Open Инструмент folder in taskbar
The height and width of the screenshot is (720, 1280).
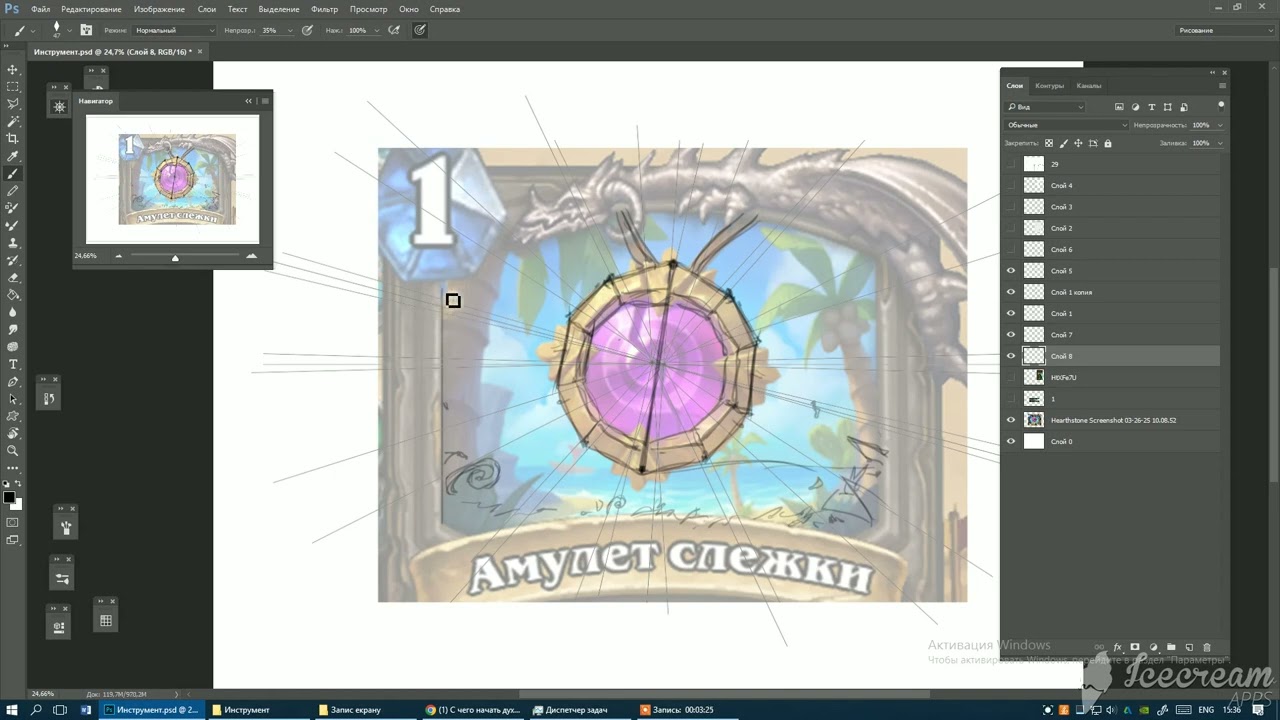(x=257, y=710)
